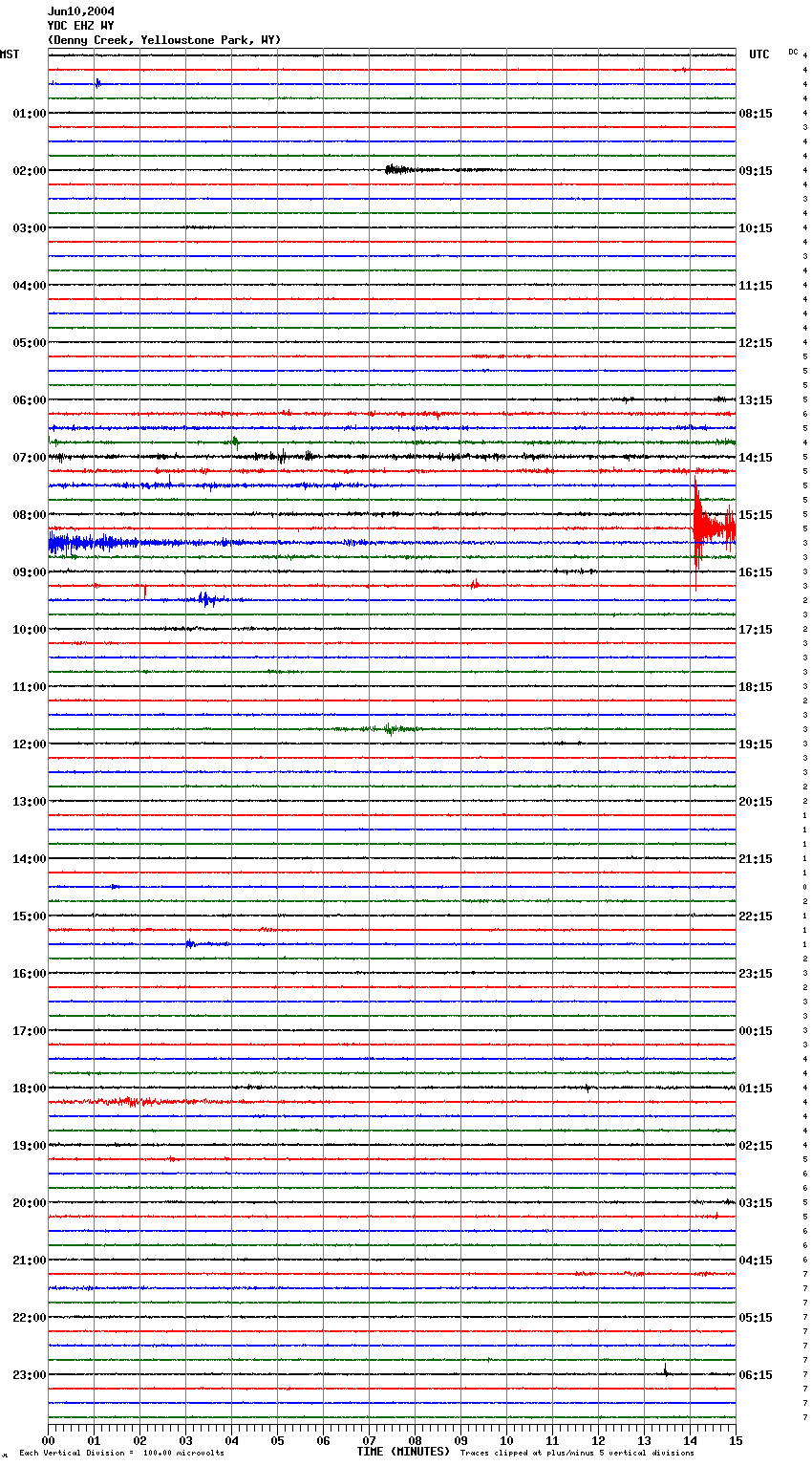Select the 23:00 MST row label
Viewport: 812px width, 1466px height.
click(x=30, y=1375)
